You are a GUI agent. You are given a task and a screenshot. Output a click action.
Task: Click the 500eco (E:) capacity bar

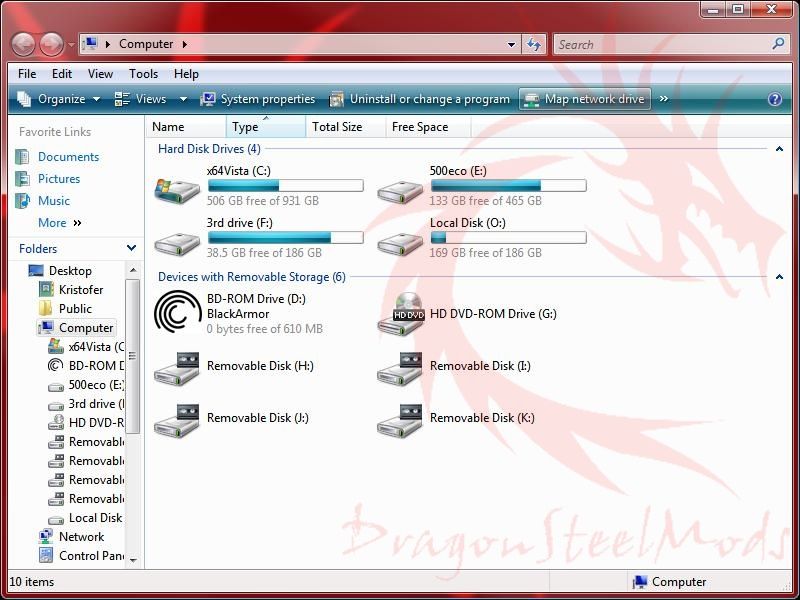tap(509, 185)
